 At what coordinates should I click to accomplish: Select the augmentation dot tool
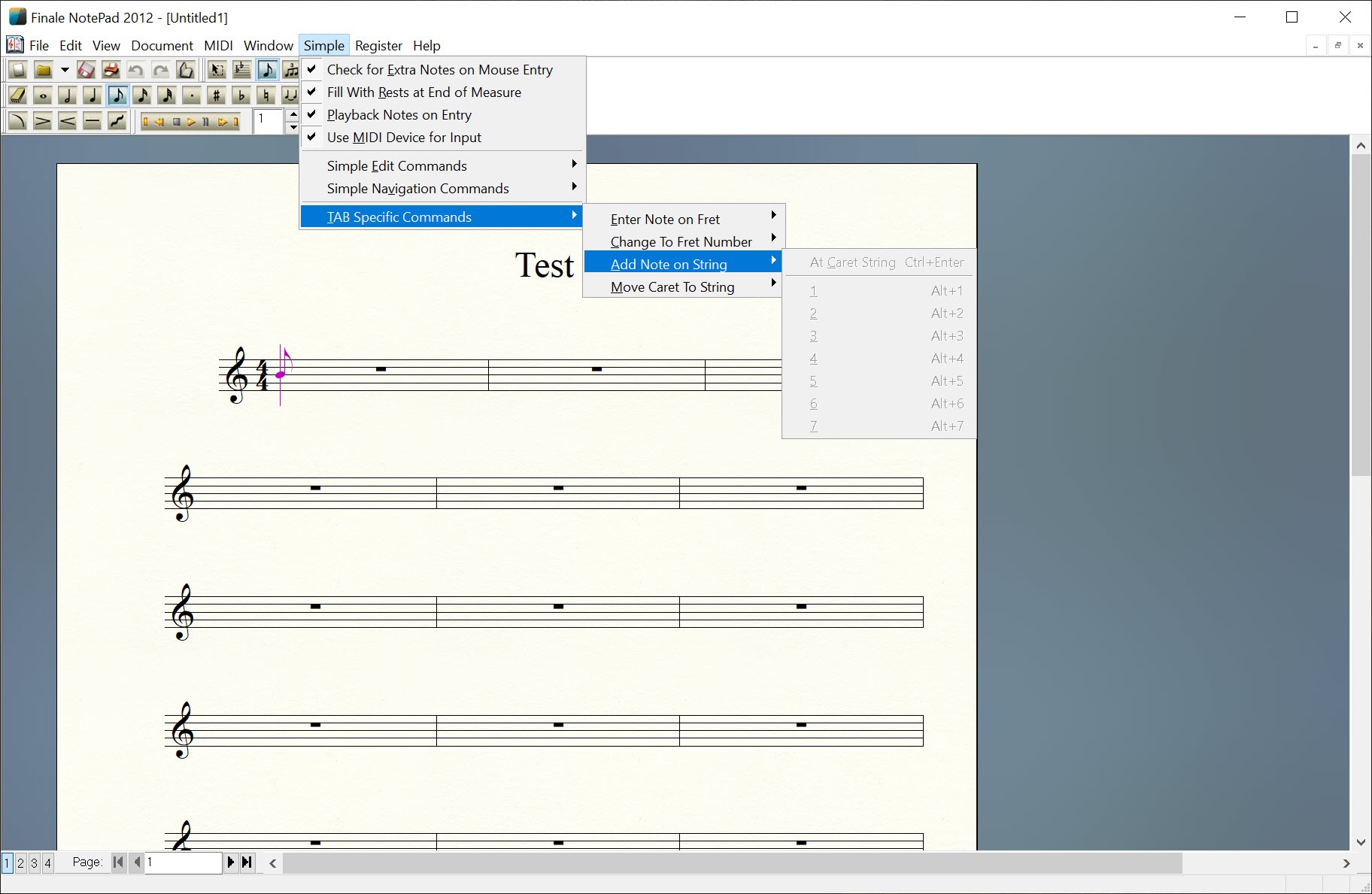pos(192,95)
